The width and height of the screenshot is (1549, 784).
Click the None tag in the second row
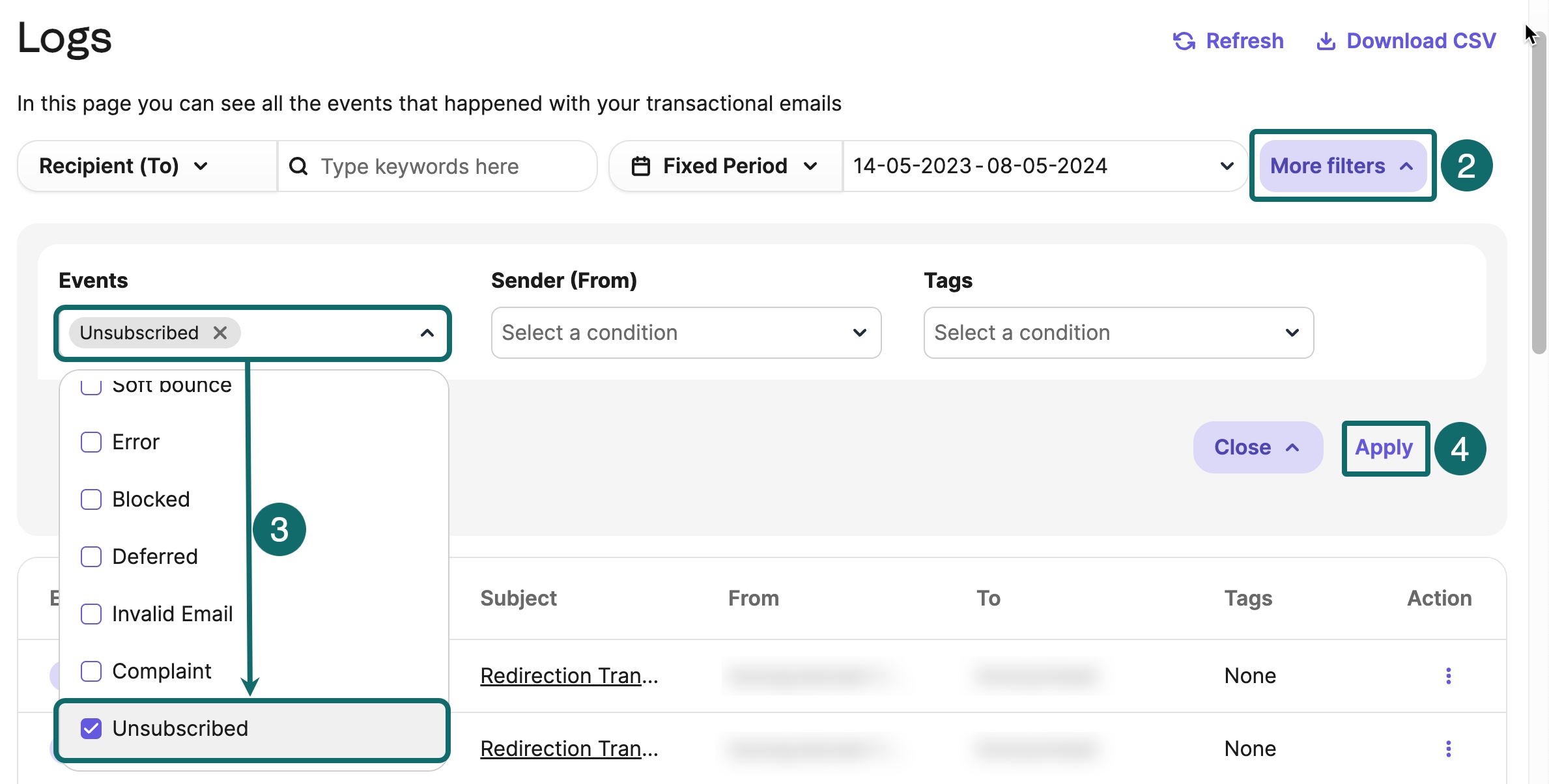click(x=1250, y=749)
